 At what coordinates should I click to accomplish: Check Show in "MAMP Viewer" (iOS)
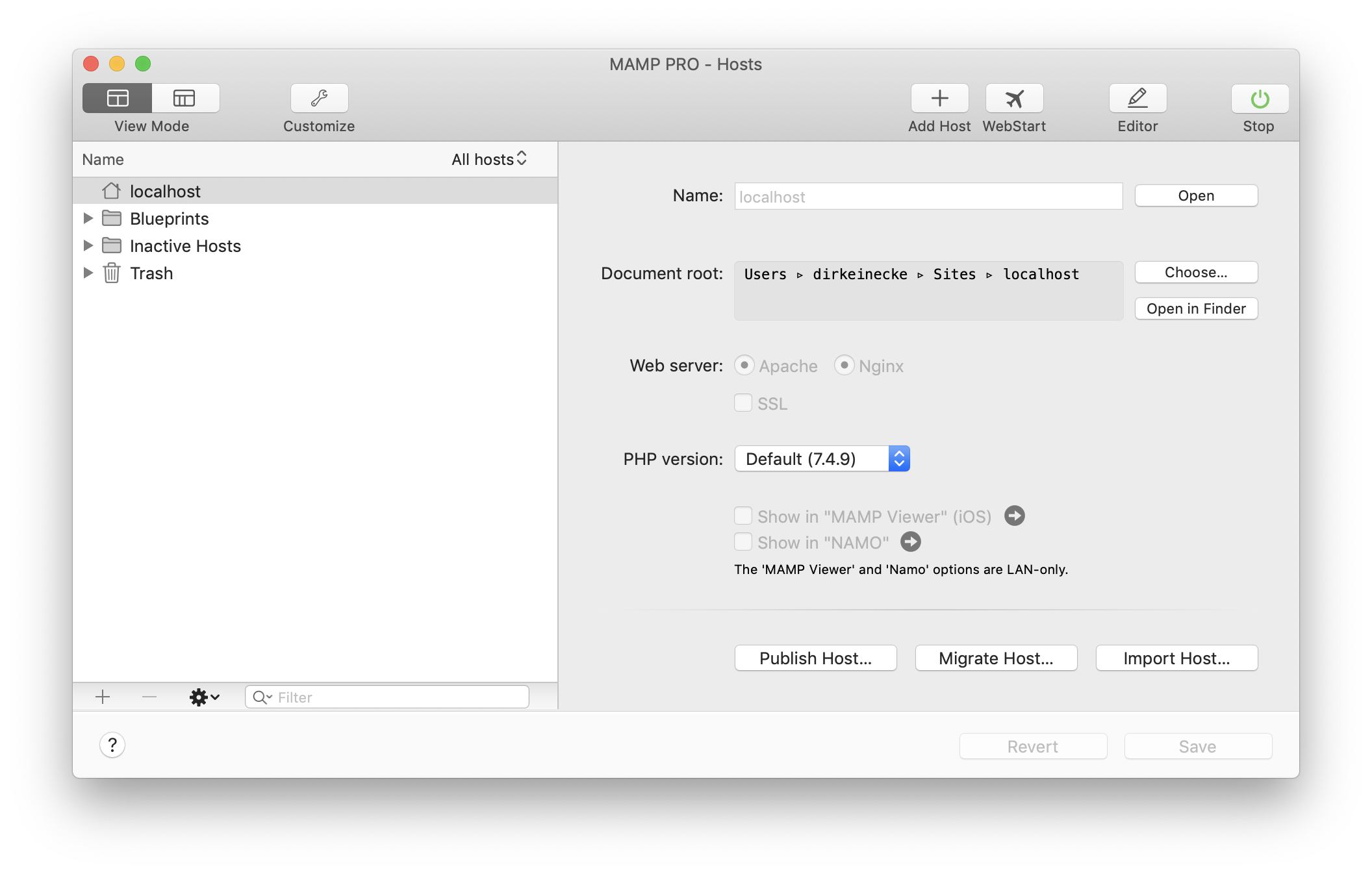(743, 516)
